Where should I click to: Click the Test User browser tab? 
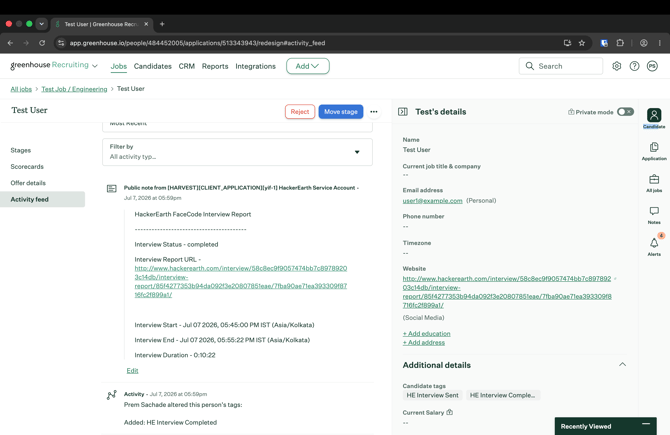[101, 24]
